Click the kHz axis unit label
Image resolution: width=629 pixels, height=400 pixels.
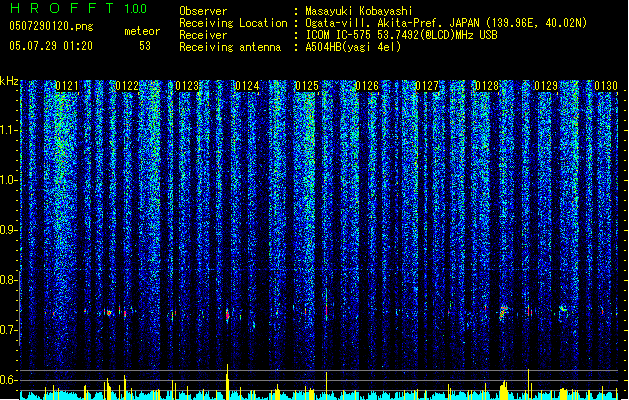[x=9, y=81]
